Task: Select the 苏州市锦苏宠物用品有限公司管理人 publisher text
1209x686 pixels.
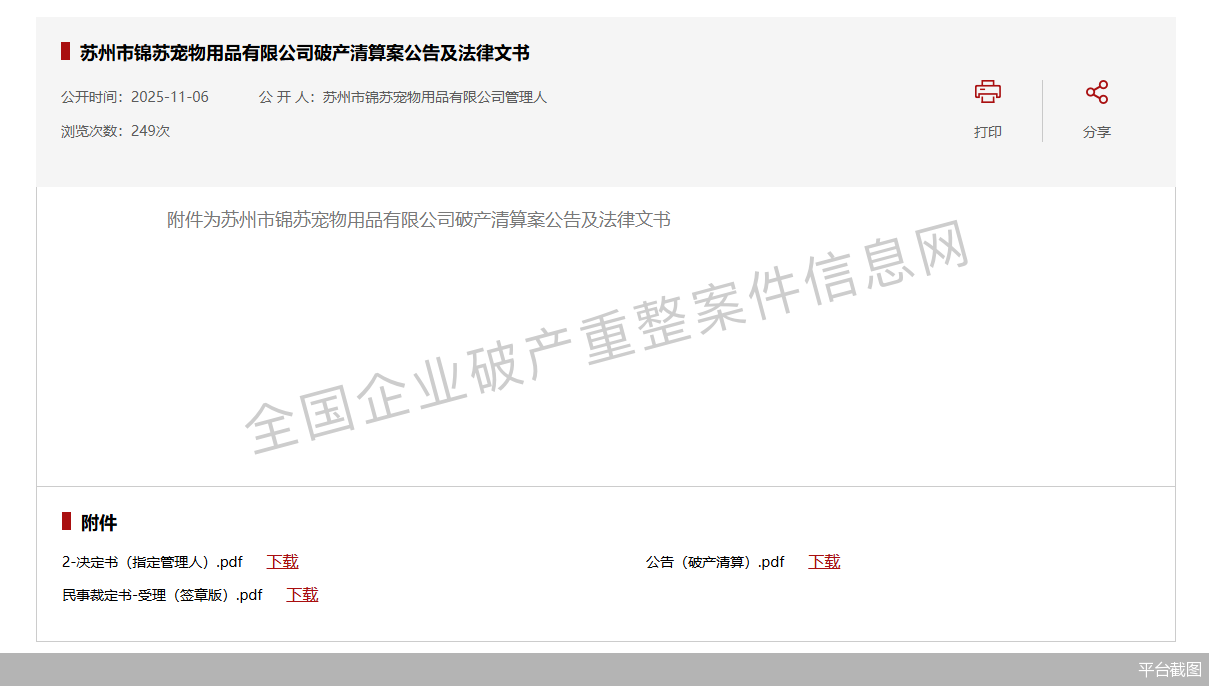Action: point(434,97)
